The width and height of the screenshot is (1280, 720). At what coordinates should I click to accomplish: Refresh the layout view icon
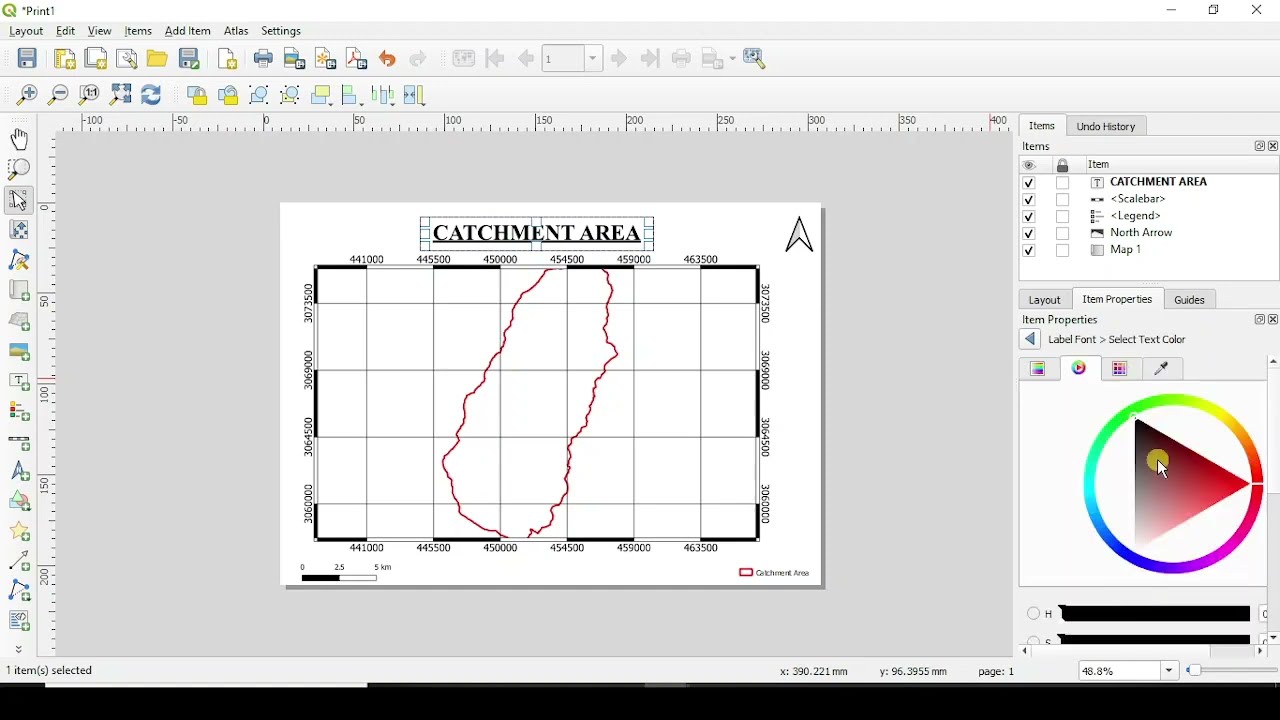[x=151, y=95]
